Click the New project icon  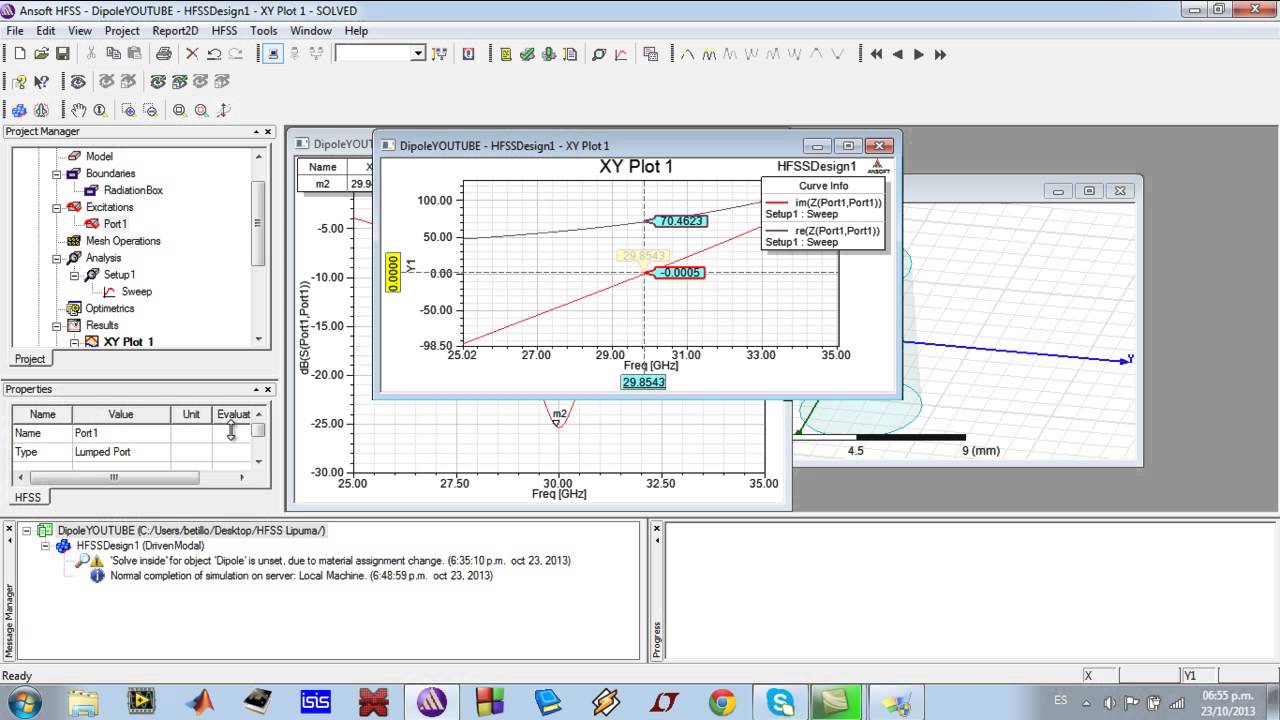tap(20, 53)
